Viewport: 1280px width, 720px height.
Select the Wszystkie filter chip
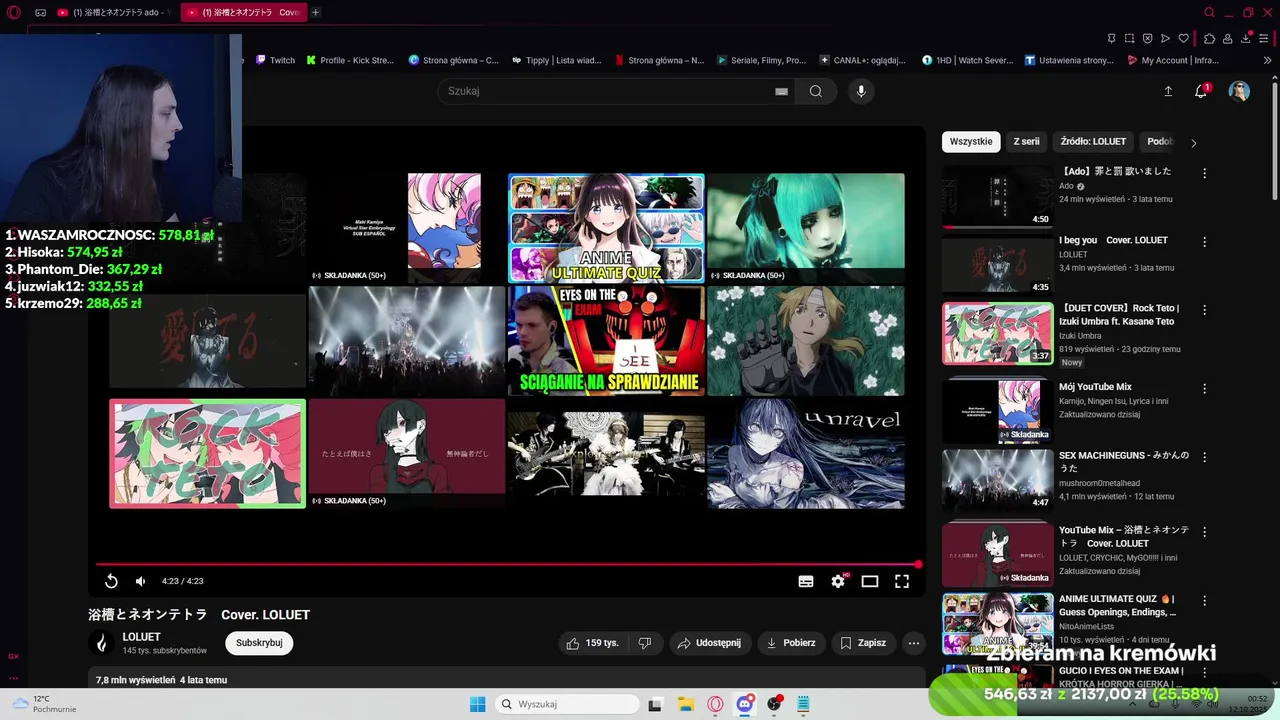coord(971,142)
